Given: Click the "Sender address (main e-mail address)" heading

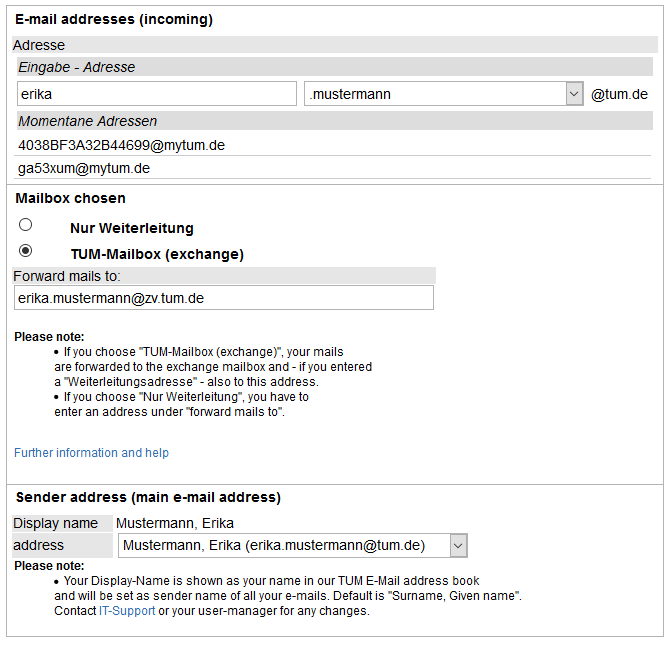Looking at the screenshot, I should pyautogui.click(x=148, y=497).
